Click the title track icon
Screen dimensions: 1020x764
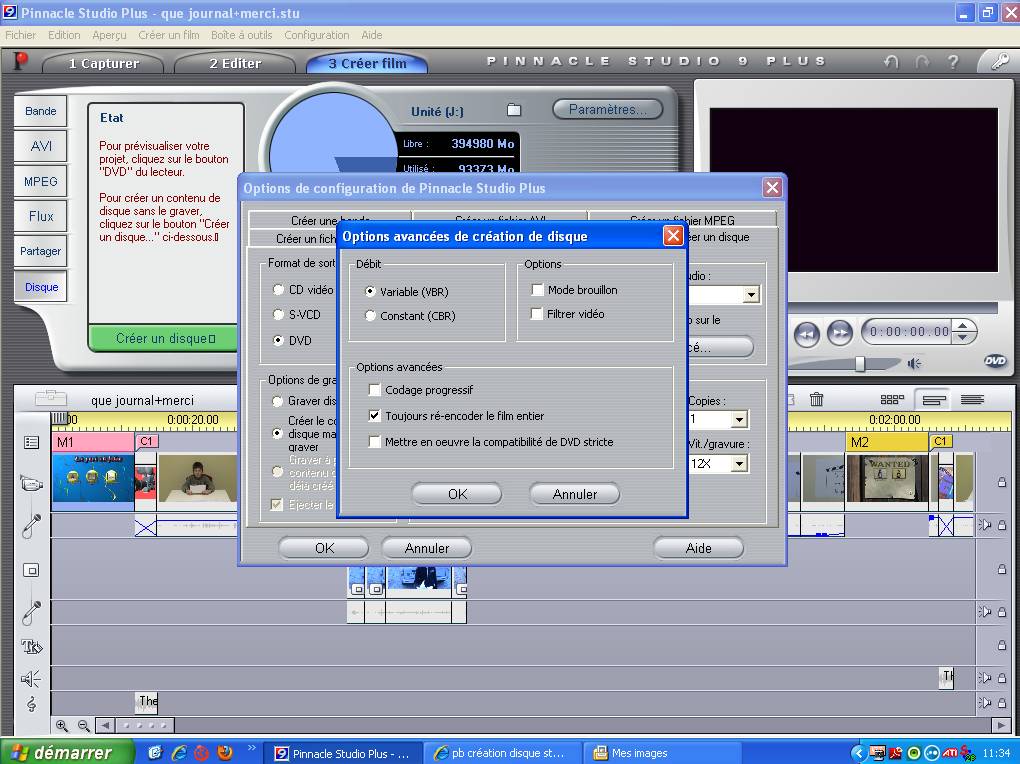click(x=31, y=646)
